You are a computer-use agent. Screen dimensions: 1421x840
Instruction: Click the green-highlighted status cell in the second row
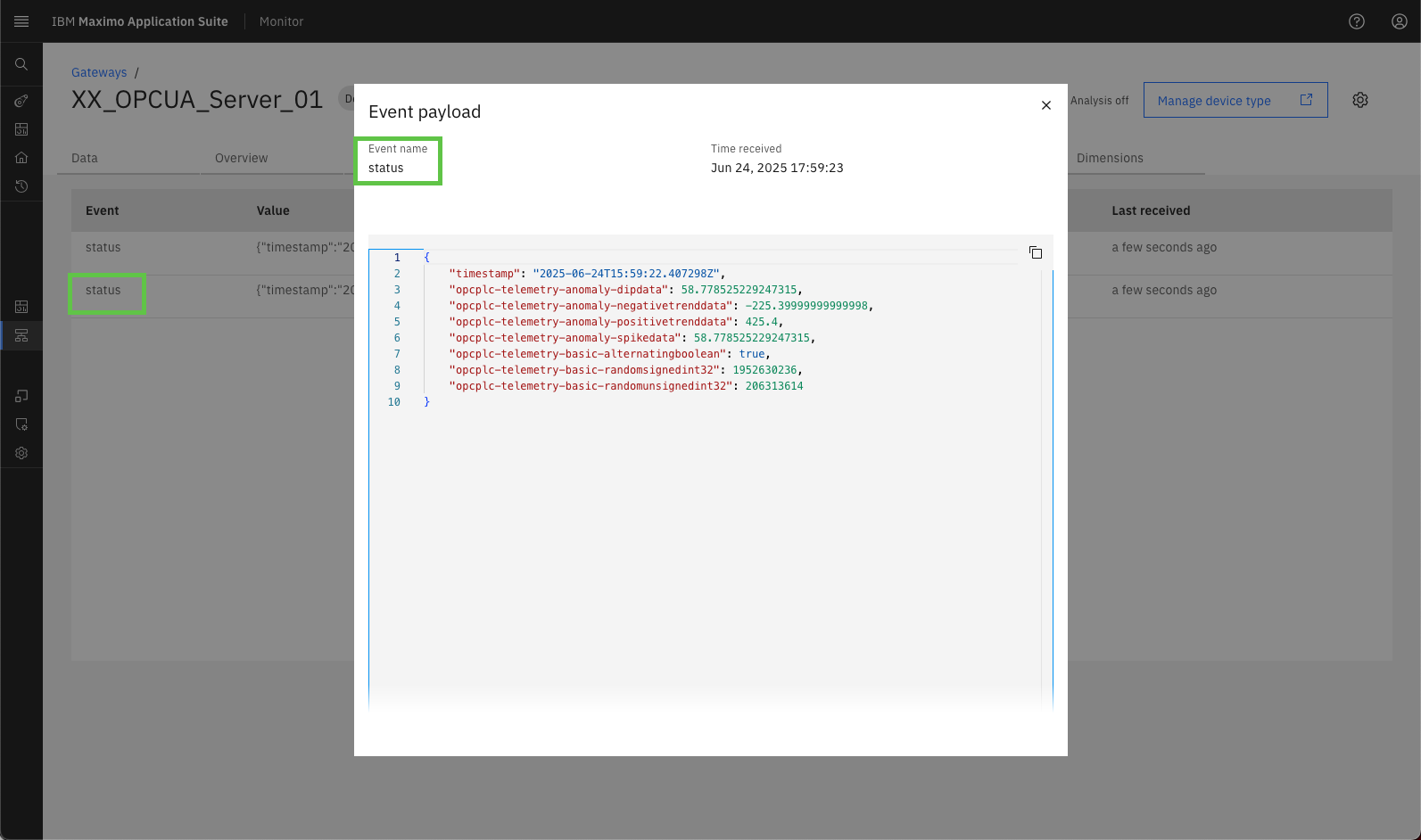click(106, 293)
